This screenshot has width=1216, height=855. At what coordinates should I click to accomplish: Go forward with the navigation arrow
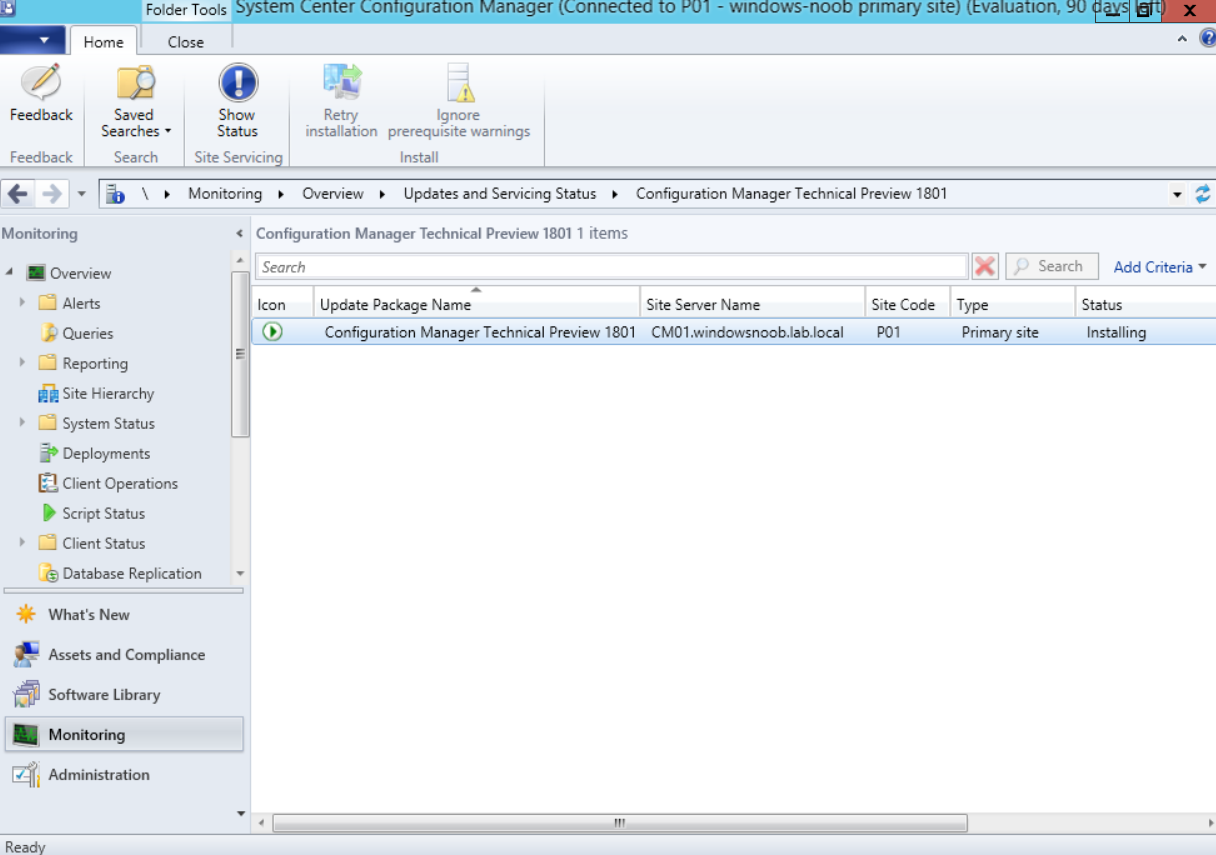tap(52, 194)
